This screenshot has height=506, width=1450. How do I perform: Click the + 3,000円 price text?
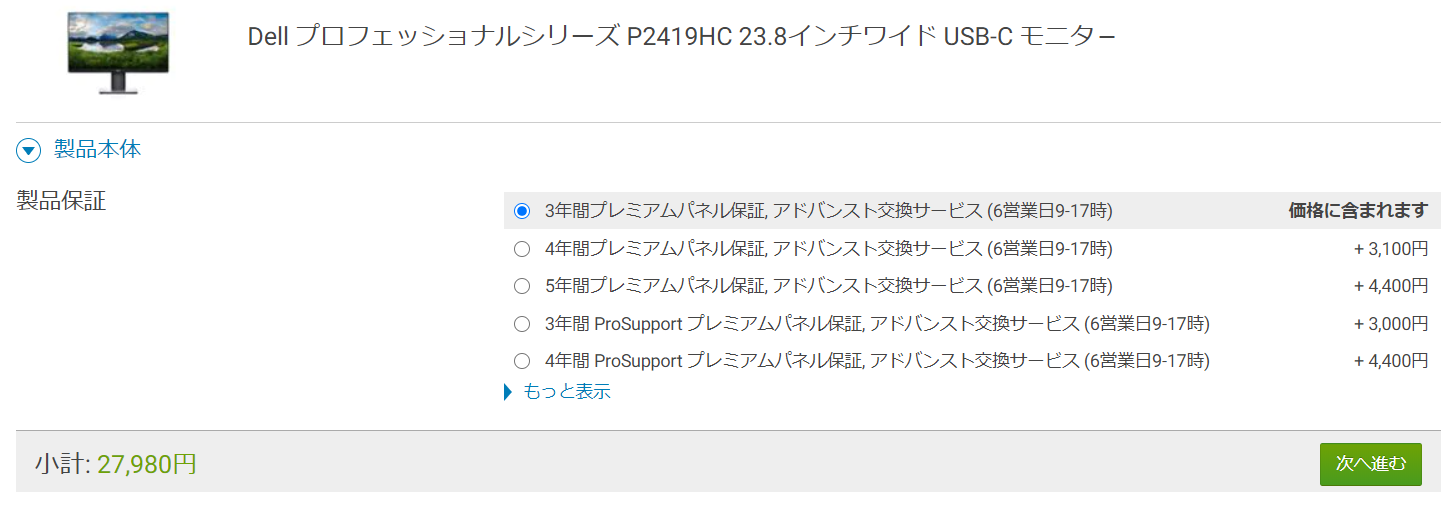pos(1391,324)
